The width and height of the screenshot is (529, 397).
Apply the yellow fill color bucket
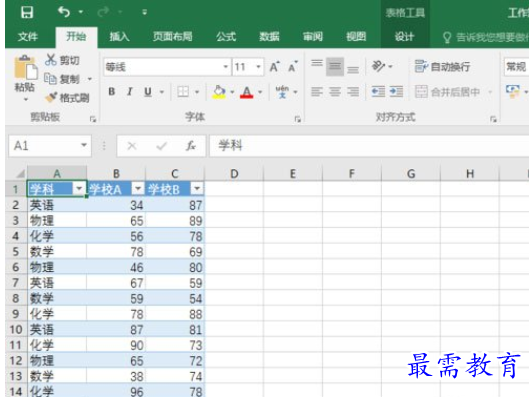coord(219,92)
